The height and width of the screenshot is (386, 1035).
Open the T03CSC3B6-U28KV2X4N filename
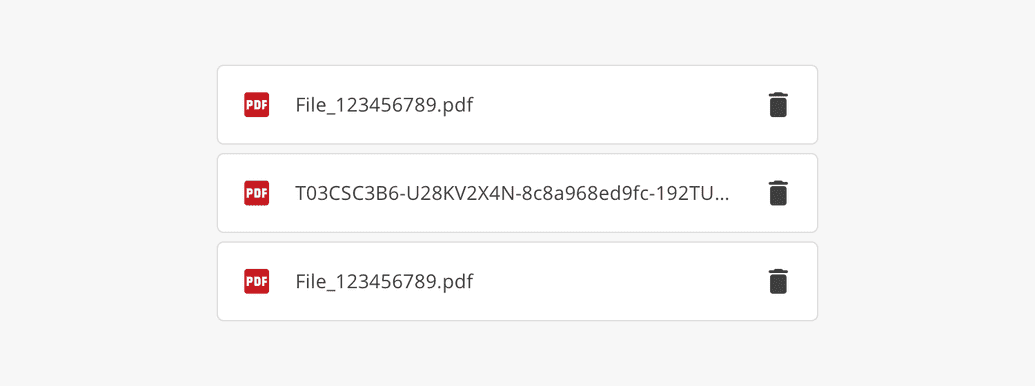coord(513,193)
